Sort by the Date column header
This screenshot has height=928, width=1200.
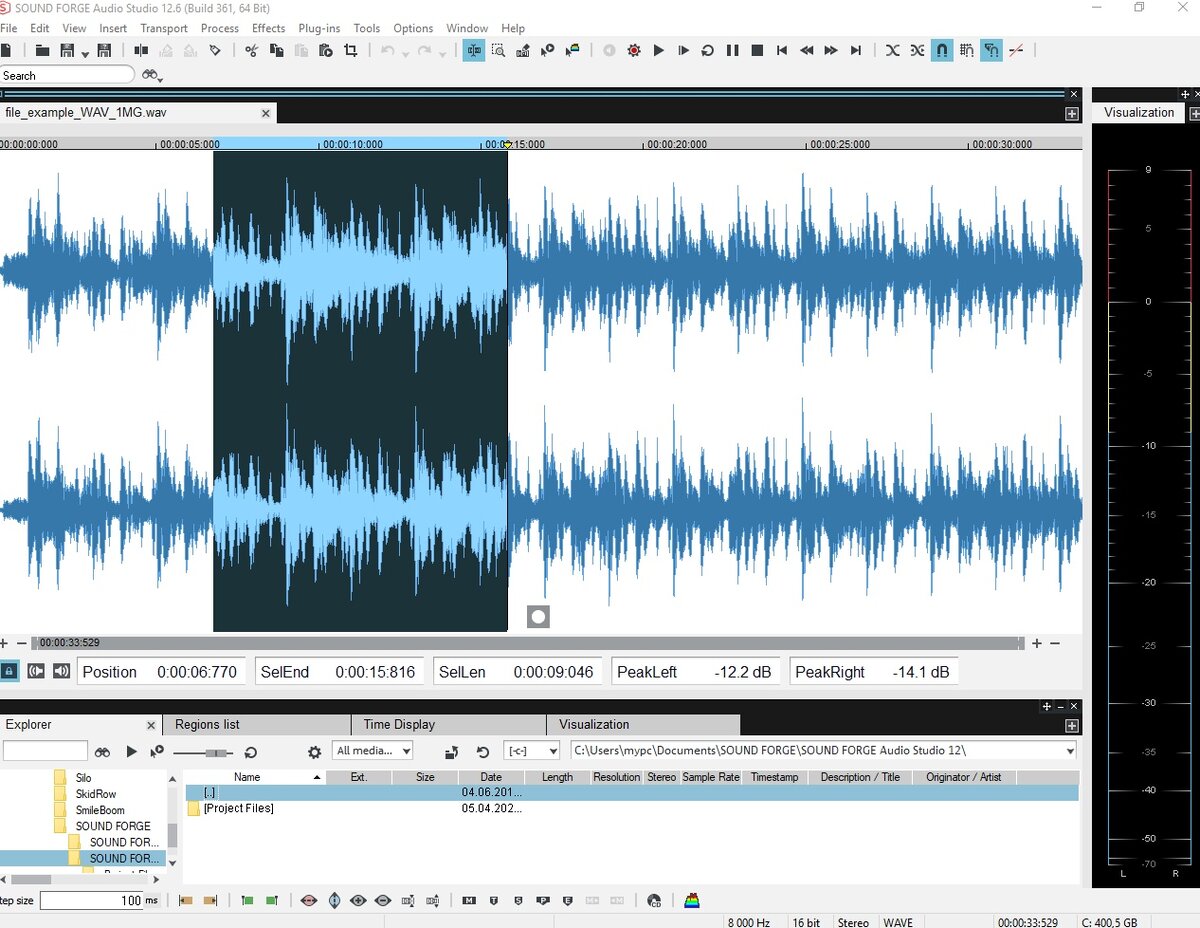tap(491, 777)
